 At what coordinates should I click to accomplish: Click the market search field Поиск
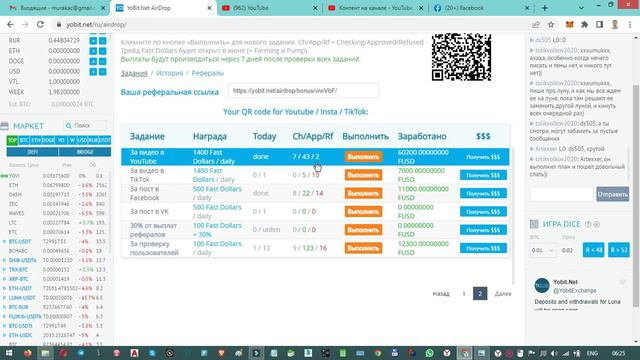tap(85, 126)
